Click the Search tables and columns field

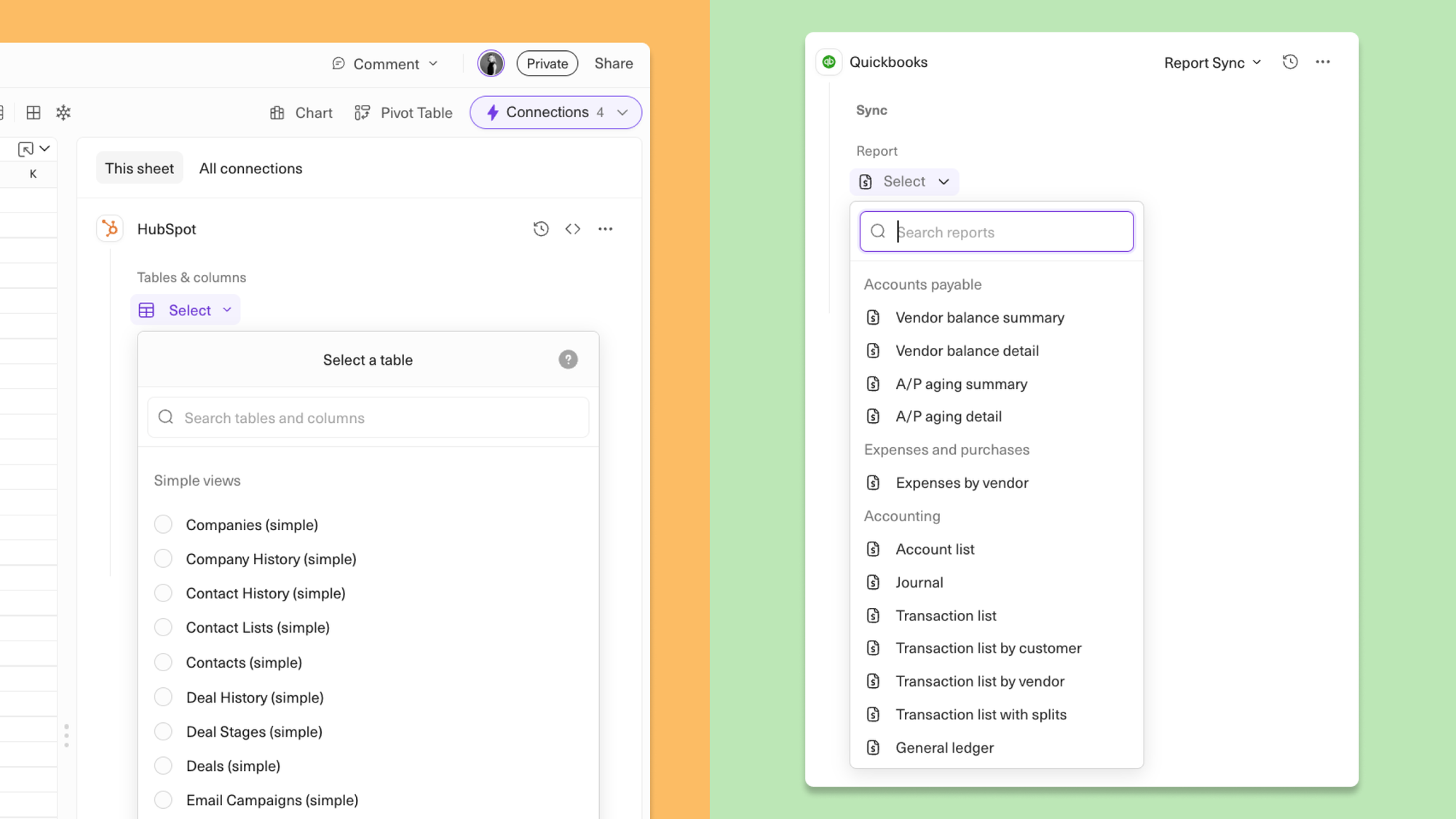[x=368, y=418]
